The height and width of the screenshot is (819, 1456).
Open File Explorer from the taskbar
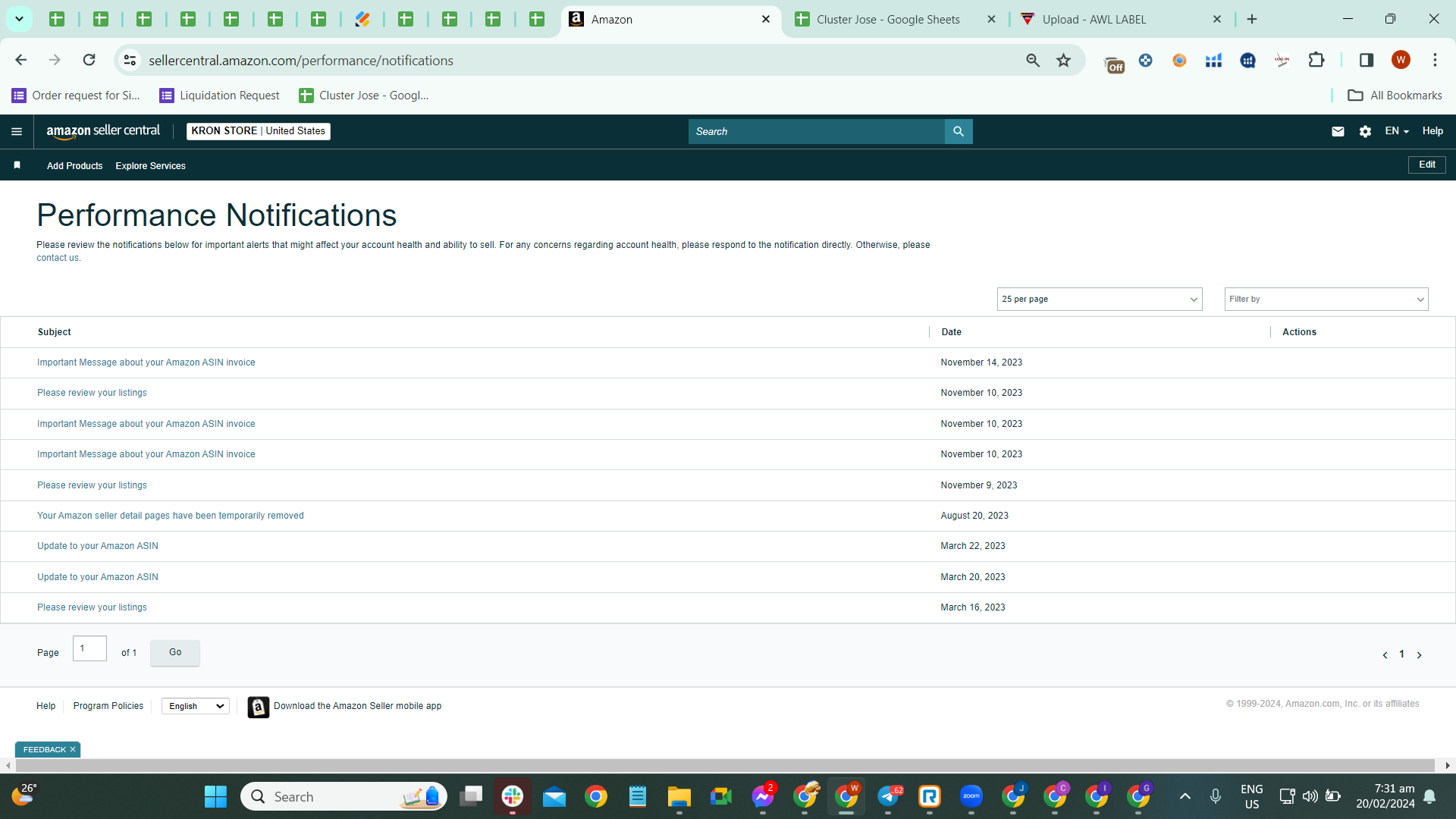tap(679, 796)
